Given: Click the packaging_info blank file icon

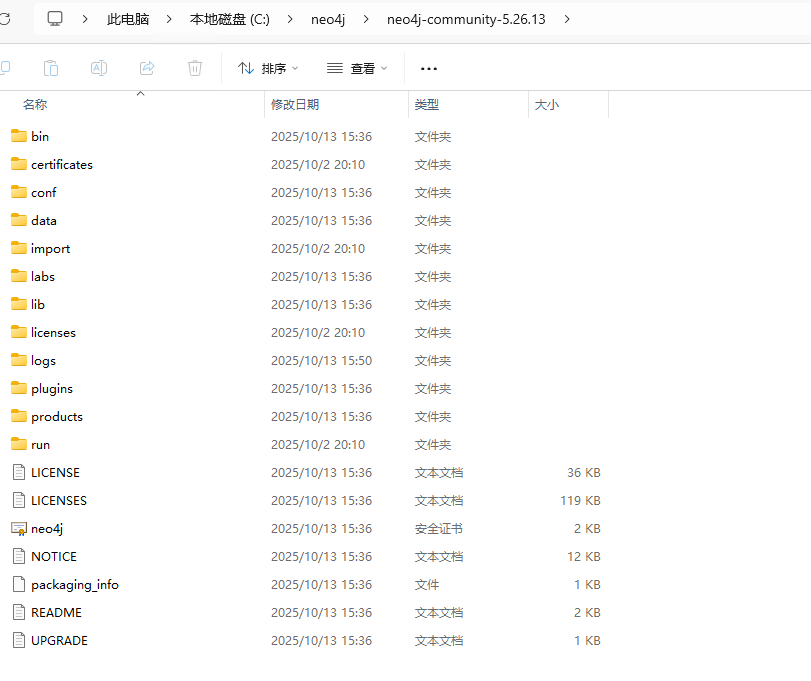Looking at the screenshot, I should 19,584.
